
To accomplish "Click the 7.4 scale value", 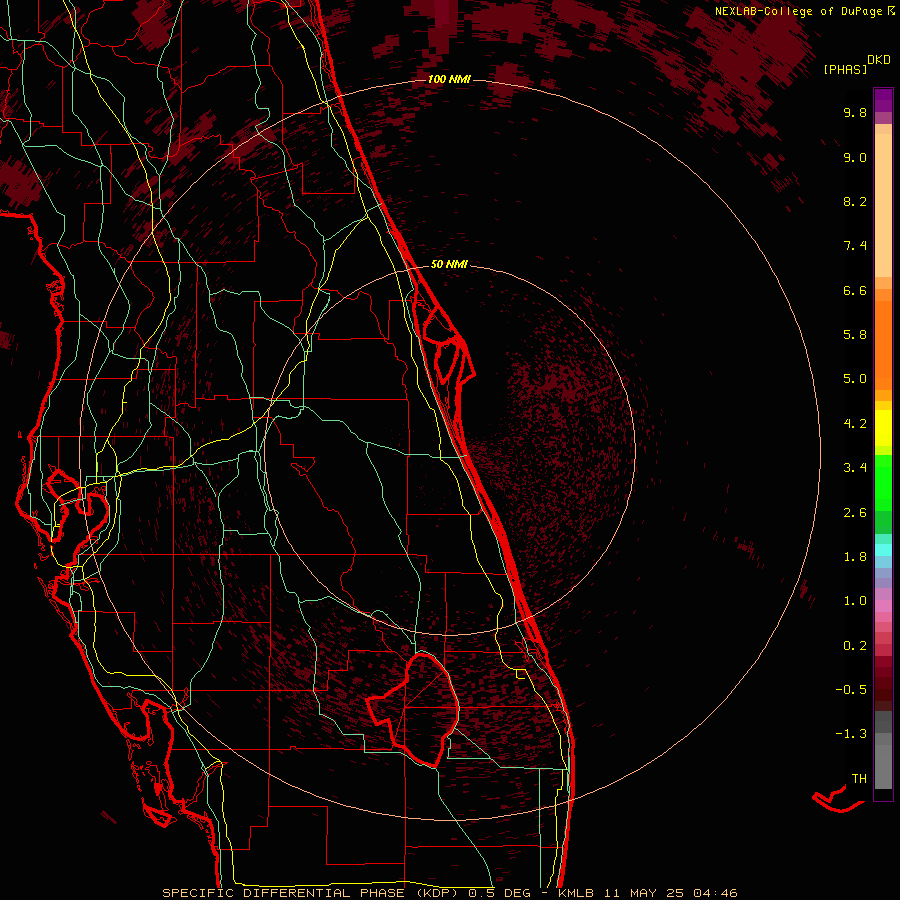I will click(x=855, y=246).
